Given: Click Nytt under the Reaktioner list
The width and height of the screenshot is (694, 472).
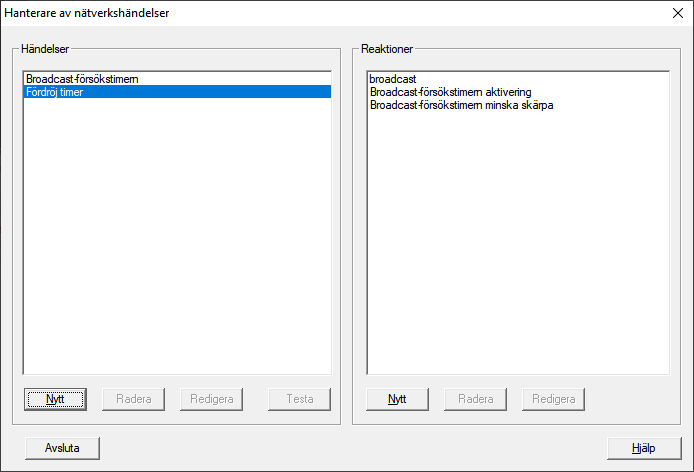Looking at the screenshot, I should 397,399.
